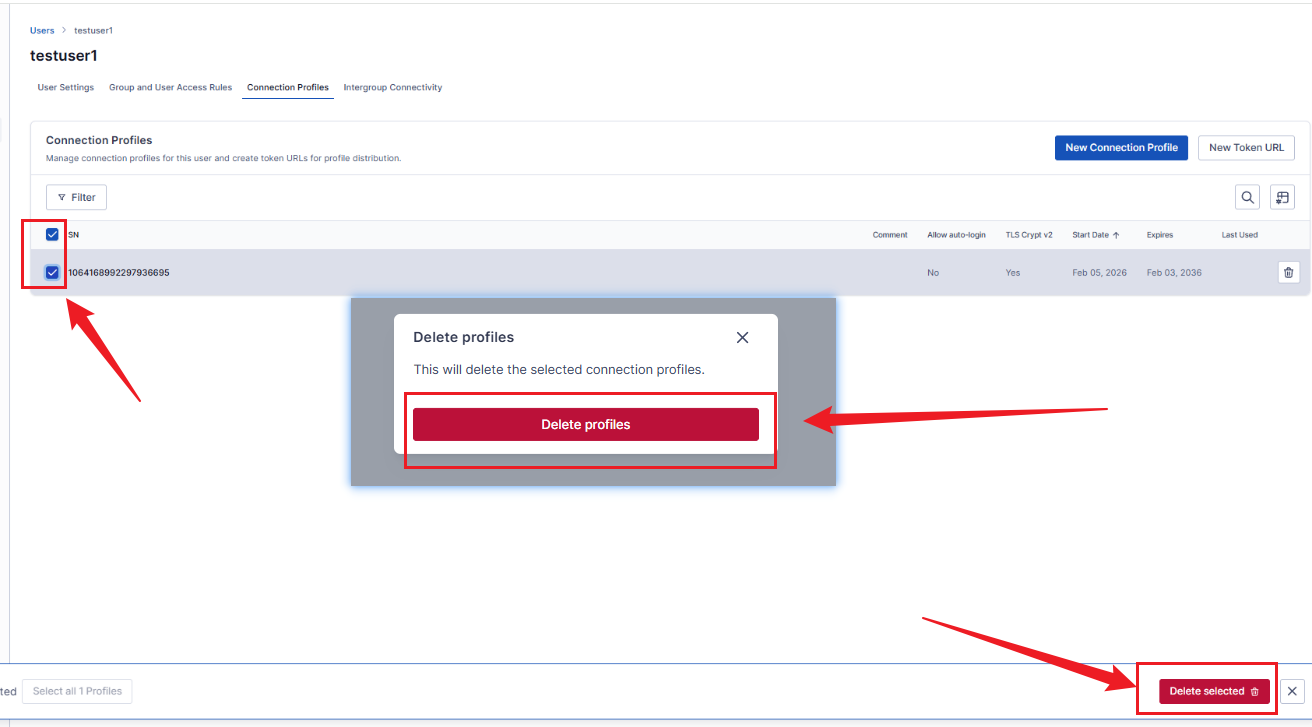Open the column settings icon beside search
Viewport: 1312px width, 727px height.
coord(1282,197)
